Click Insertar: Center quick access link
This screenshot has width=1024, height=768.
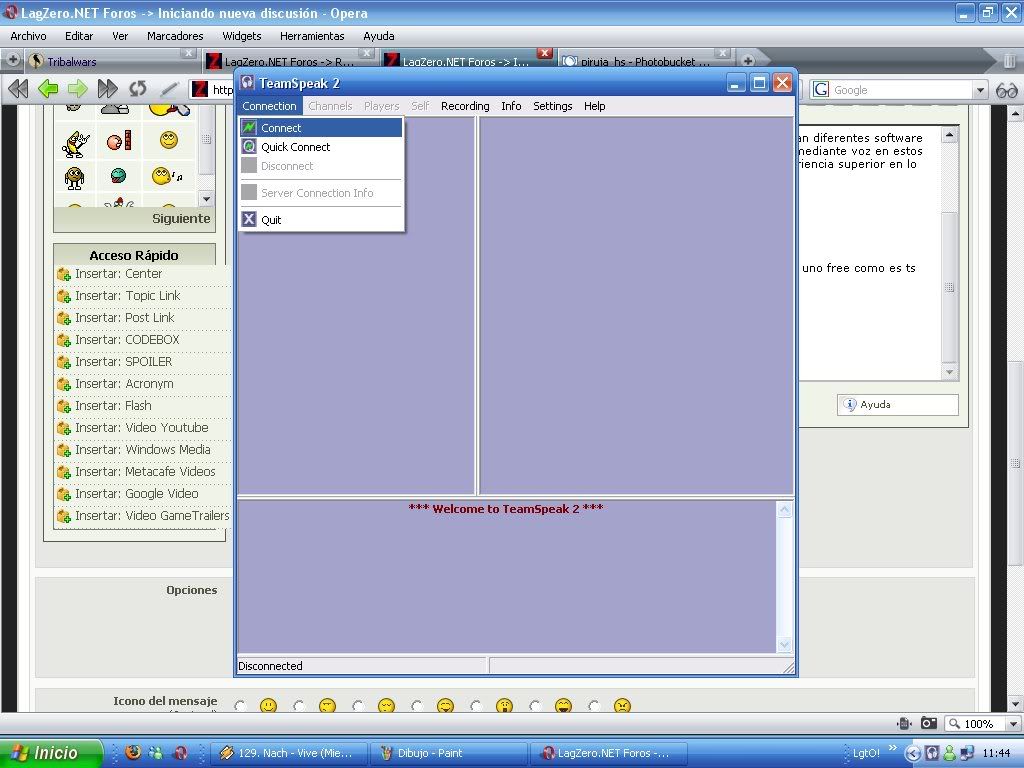[x=118, y=274]
